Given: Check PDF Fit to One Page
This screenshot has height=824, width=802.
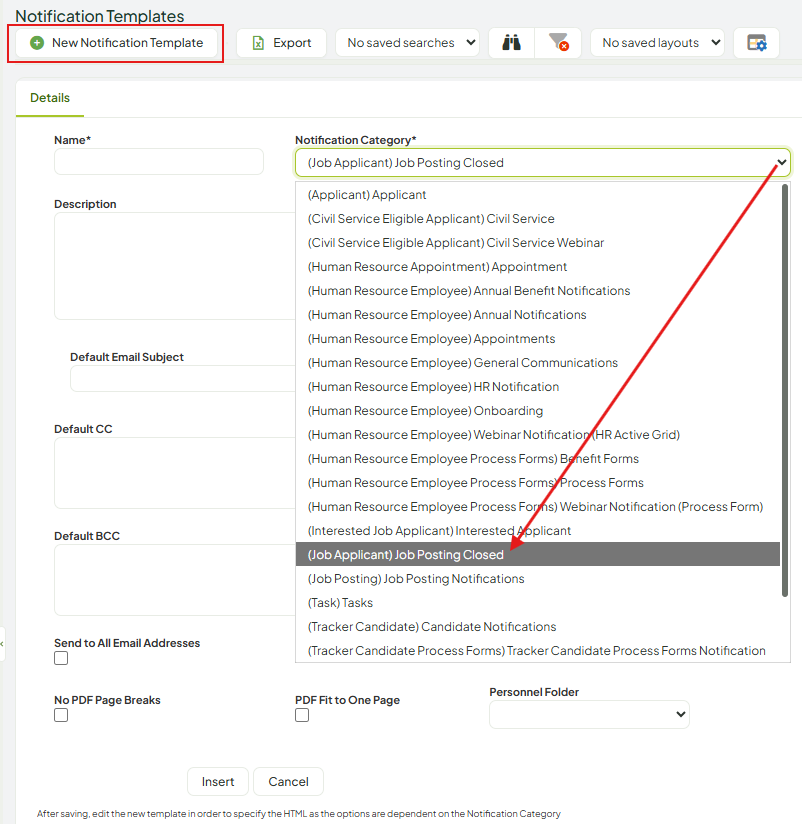Looking at the screenshot, I should (302, 715).
